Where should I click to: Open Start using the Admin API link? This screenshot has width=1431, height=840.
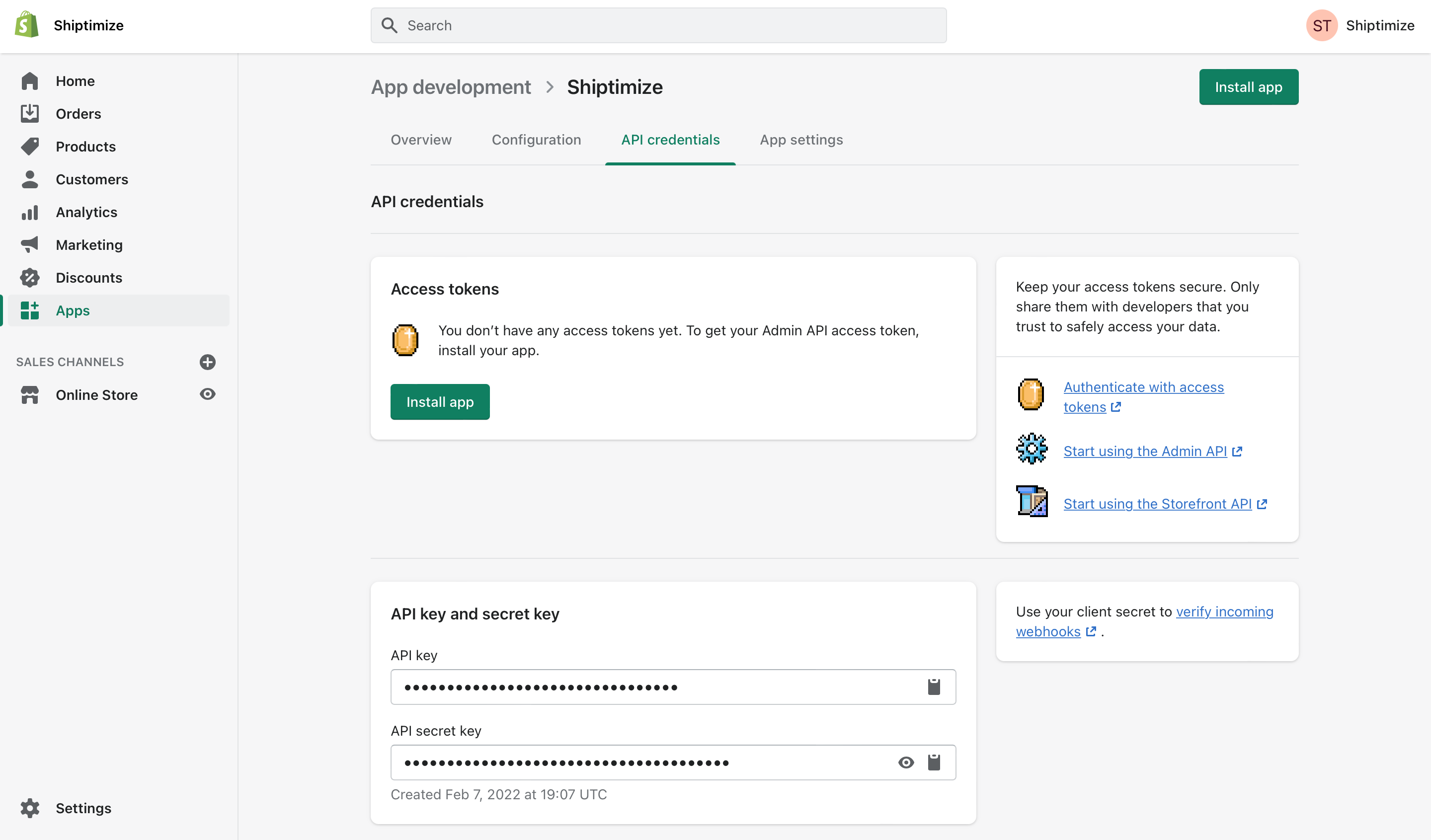tap(1153, 452)
